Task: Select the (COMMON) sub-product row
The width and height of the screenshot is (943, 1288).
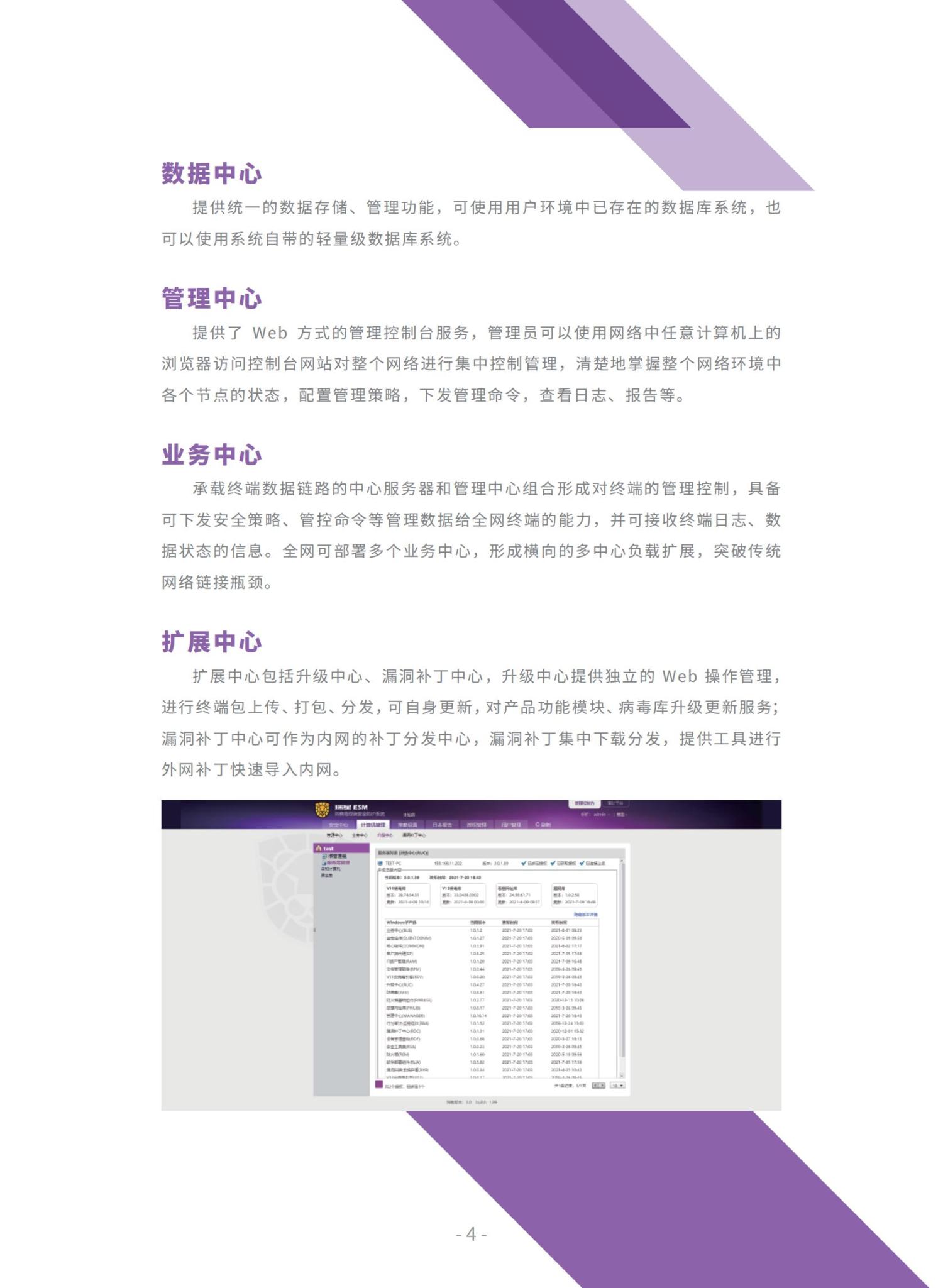Action: [x=492, y=946]
